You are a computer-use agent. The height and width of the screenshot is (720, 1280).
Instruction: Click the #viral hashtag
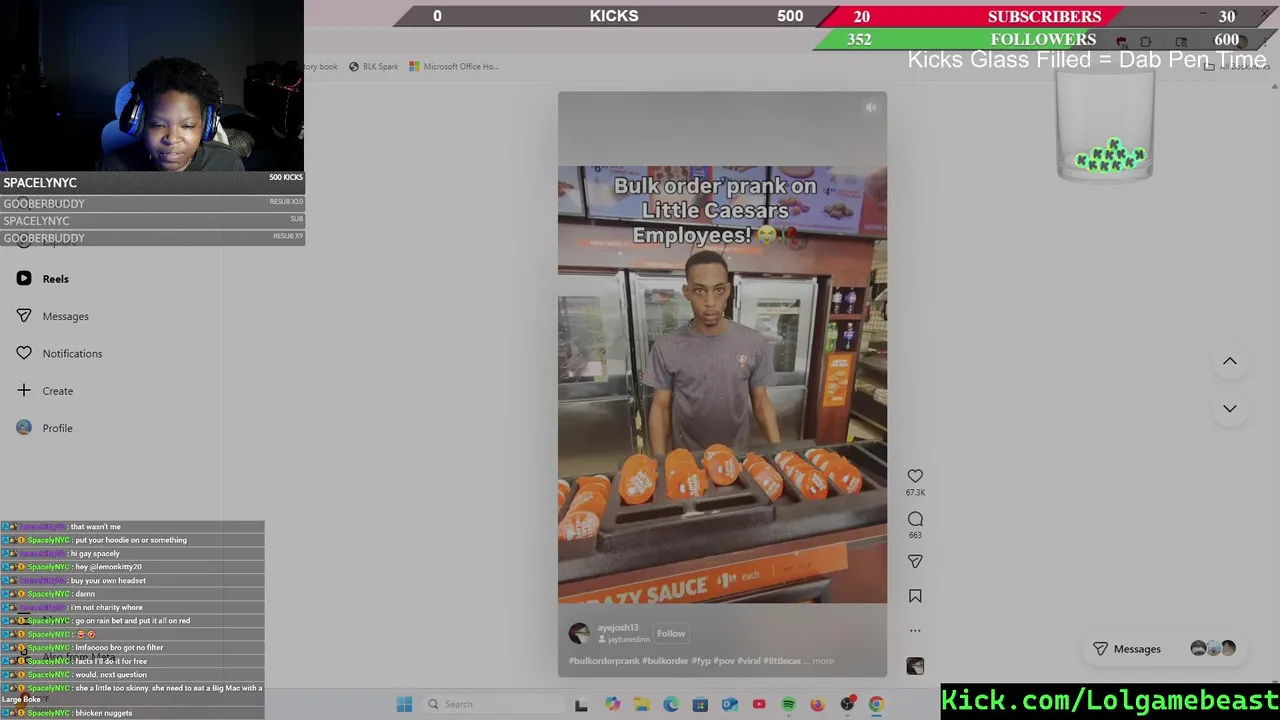coord(748,661)
